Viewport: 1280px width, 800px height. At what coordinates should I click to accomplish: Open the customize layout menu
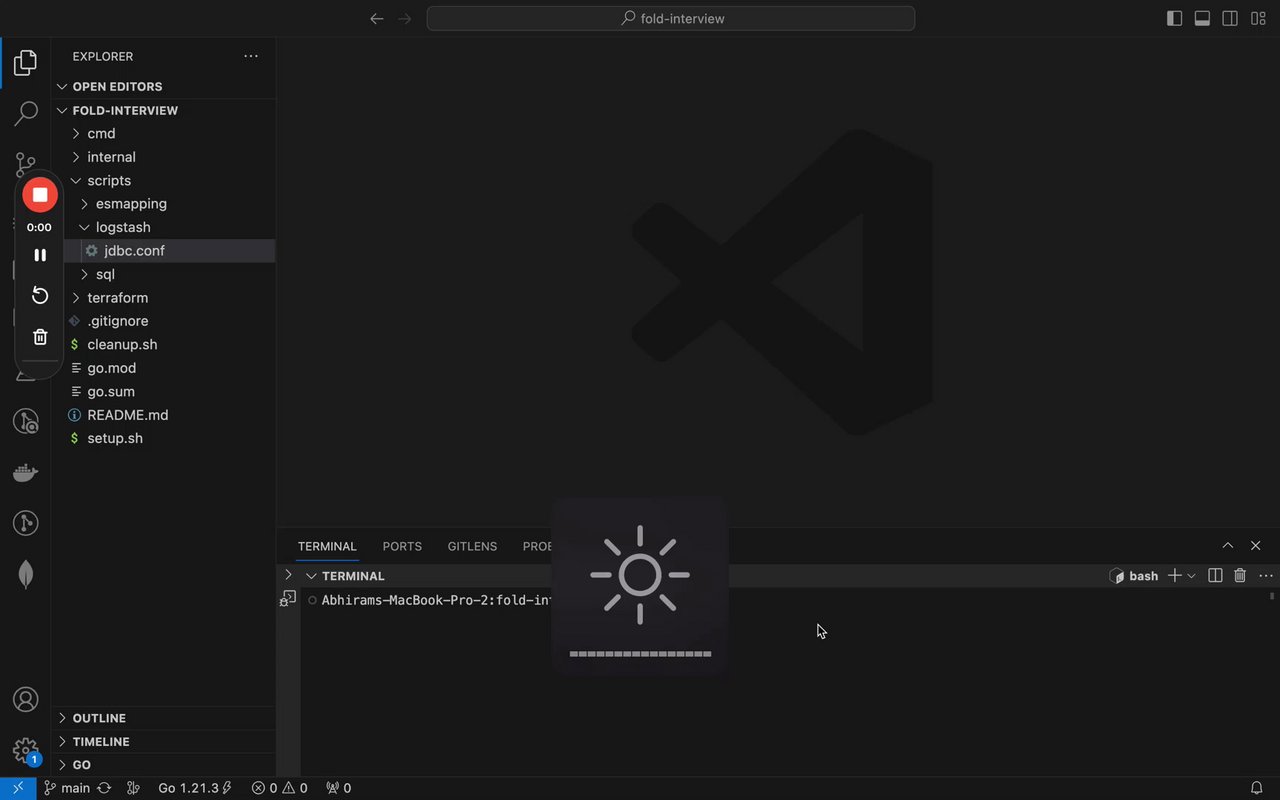1258,18
